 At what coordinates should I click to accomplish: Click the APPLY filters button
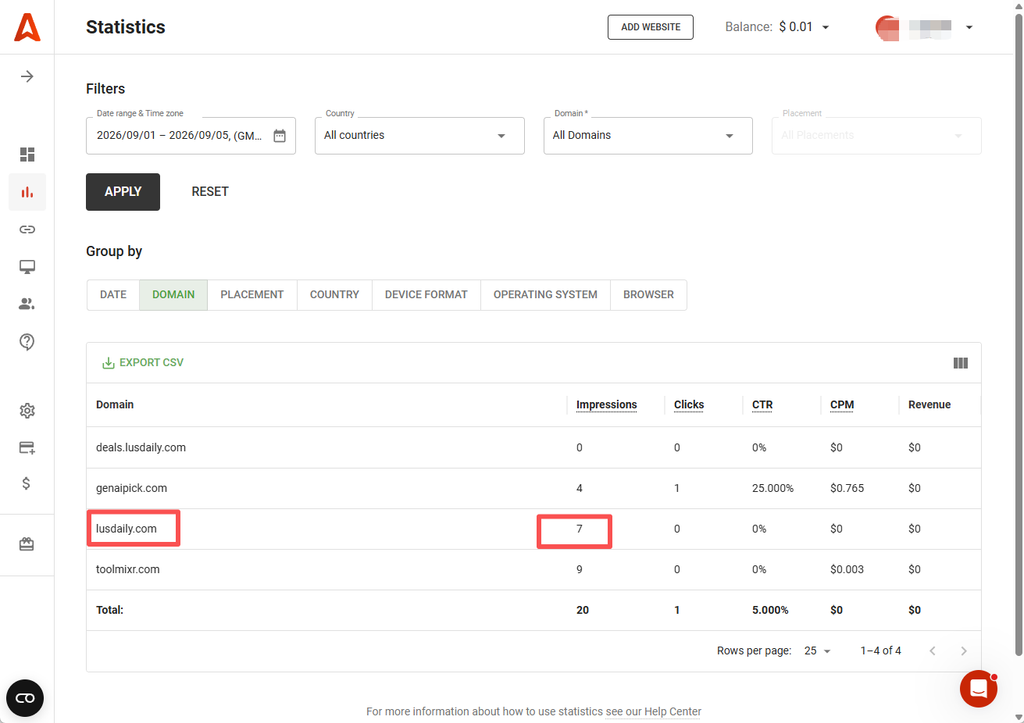(123, 191)
